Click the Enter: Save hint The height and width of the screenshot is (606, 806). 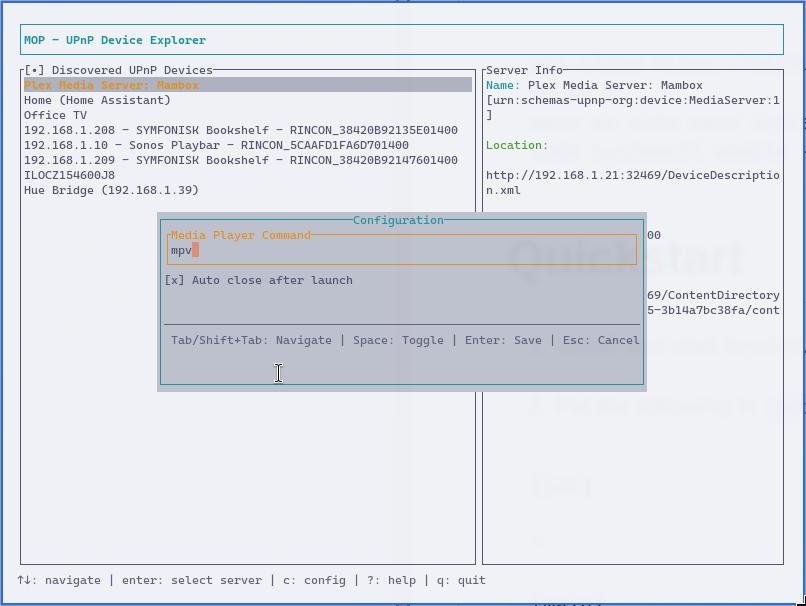pos(503,340)
